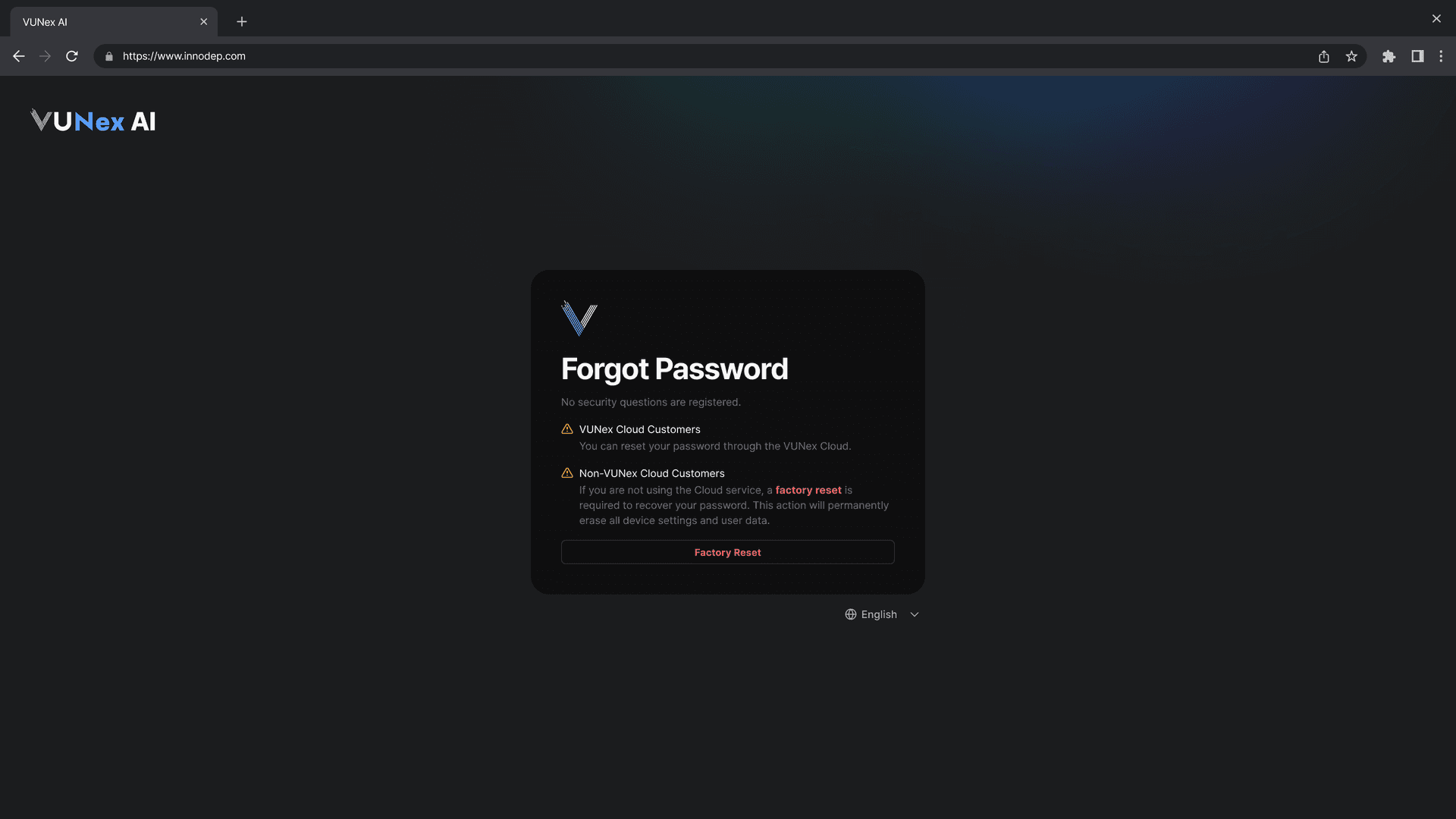Click the VUNex AI logo in header

pyautogui.click(x=93, y=121)
